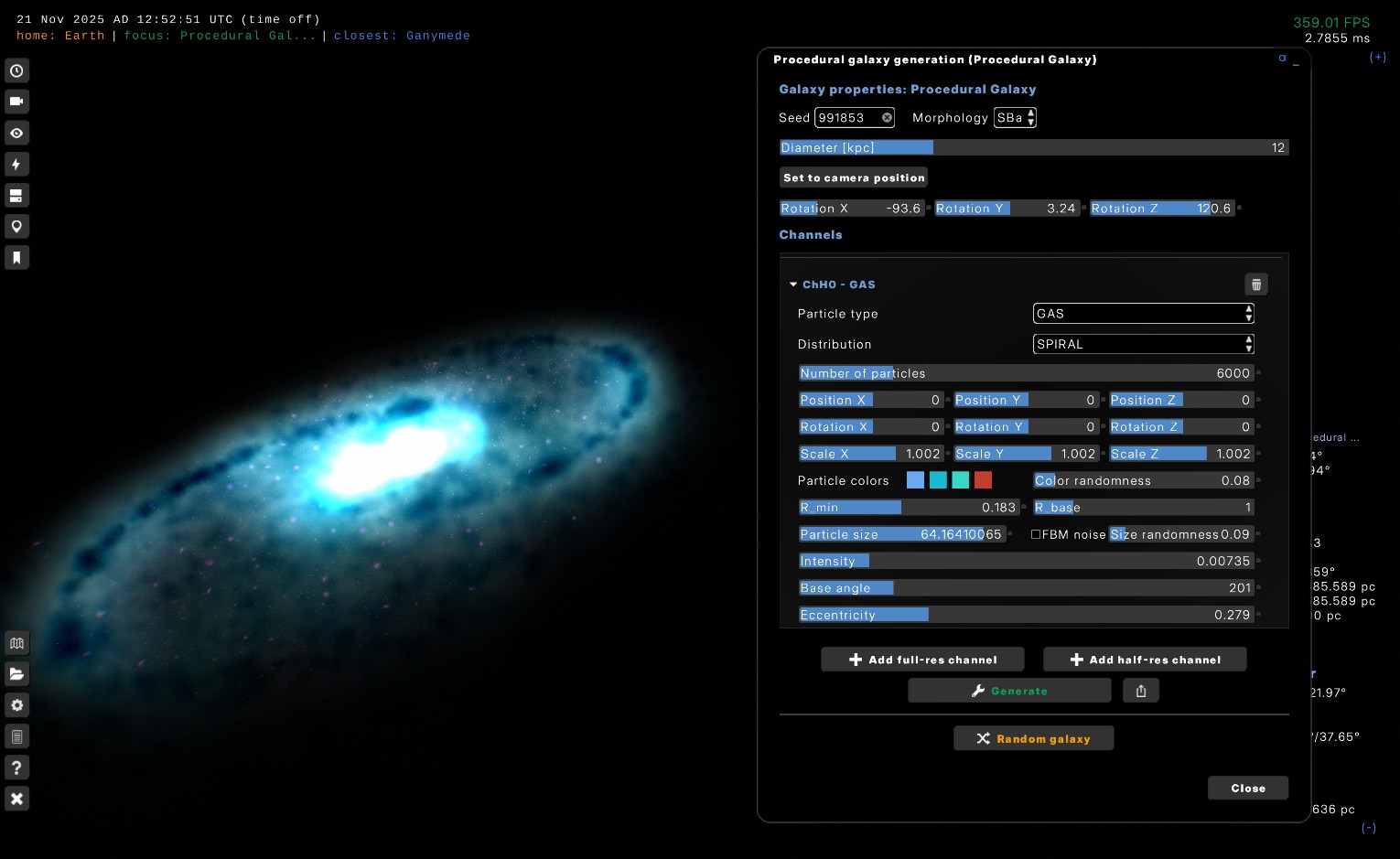This screenshot has height=859, width=1400.
Task: Click inside the Seed input field
Action: pos(846,118)
